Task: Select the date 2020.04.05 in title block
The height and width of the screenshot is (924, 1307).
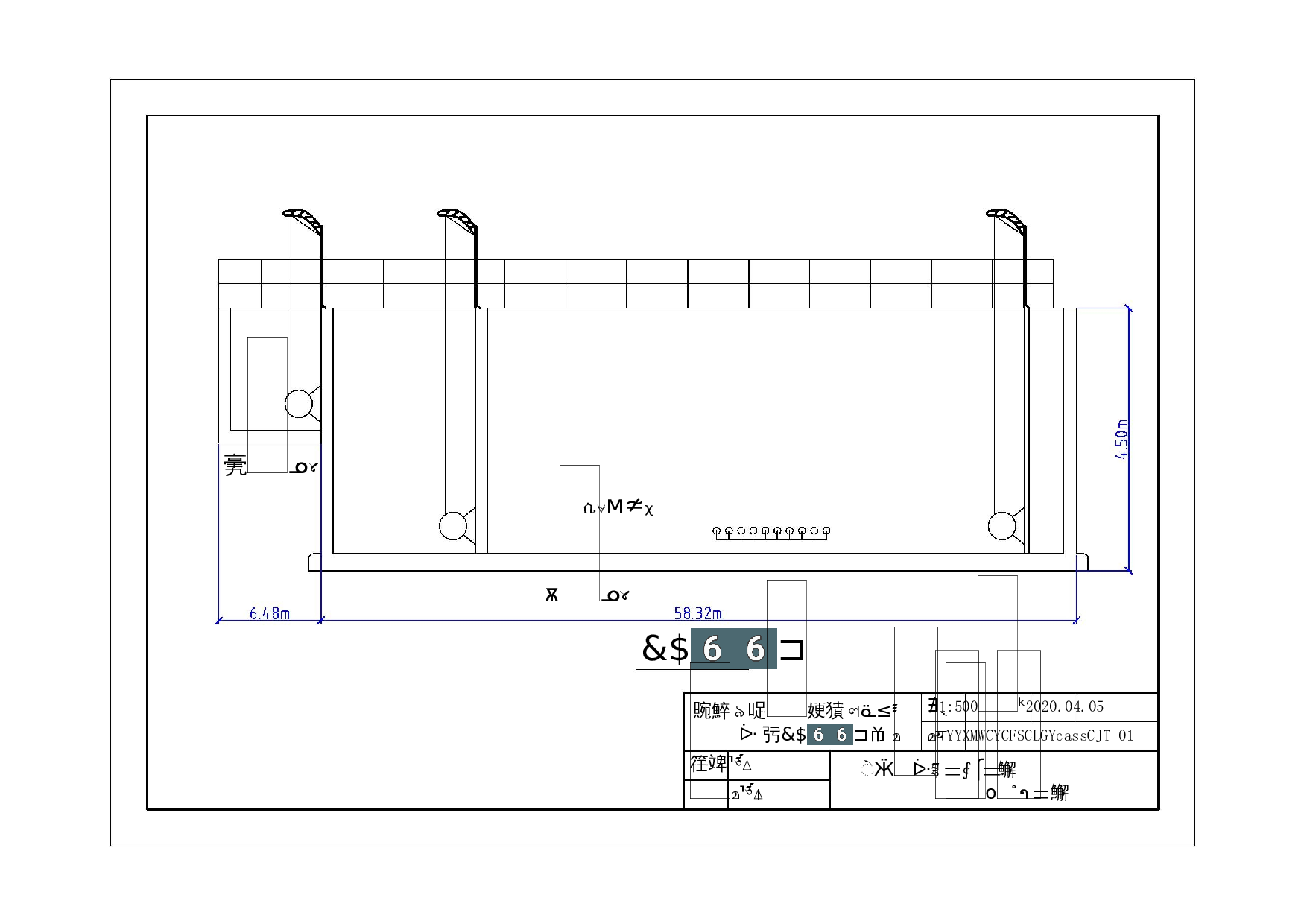Action: 1065,706
